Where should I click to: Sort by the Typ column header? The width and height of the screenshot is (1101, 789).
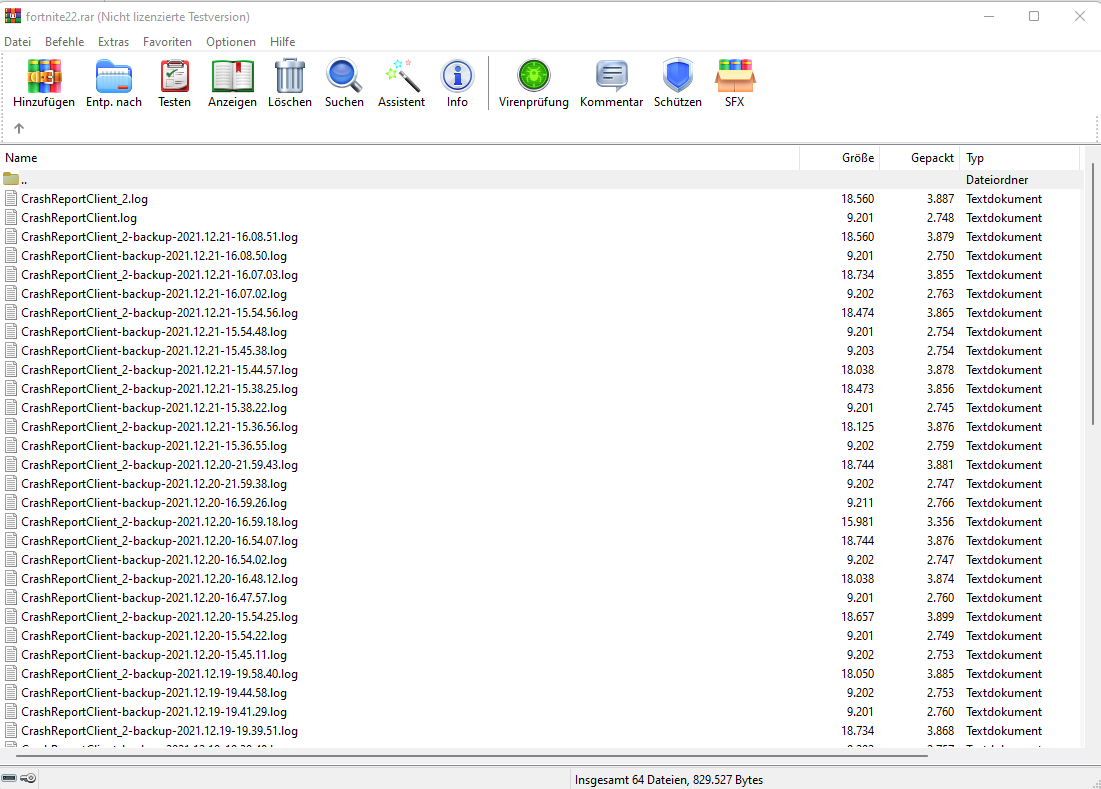click(1019, 158)
